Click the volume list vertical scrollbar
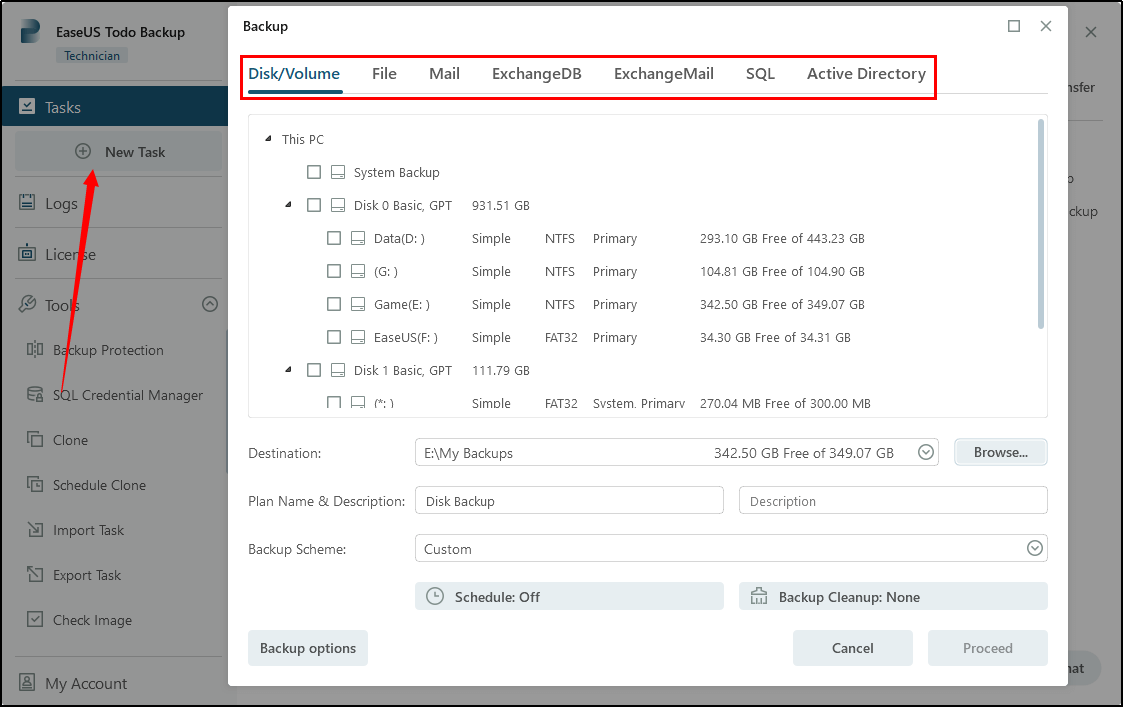Viewport: 1123px width, 708px height. click(x=1041, y=225)
